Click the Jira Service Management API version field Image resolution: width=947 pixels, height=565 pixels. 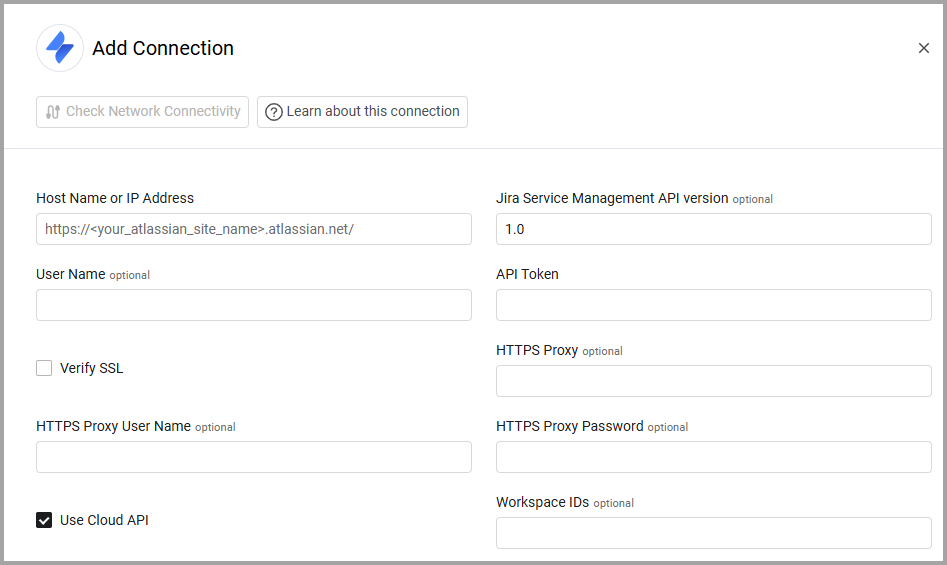(713, 229)
